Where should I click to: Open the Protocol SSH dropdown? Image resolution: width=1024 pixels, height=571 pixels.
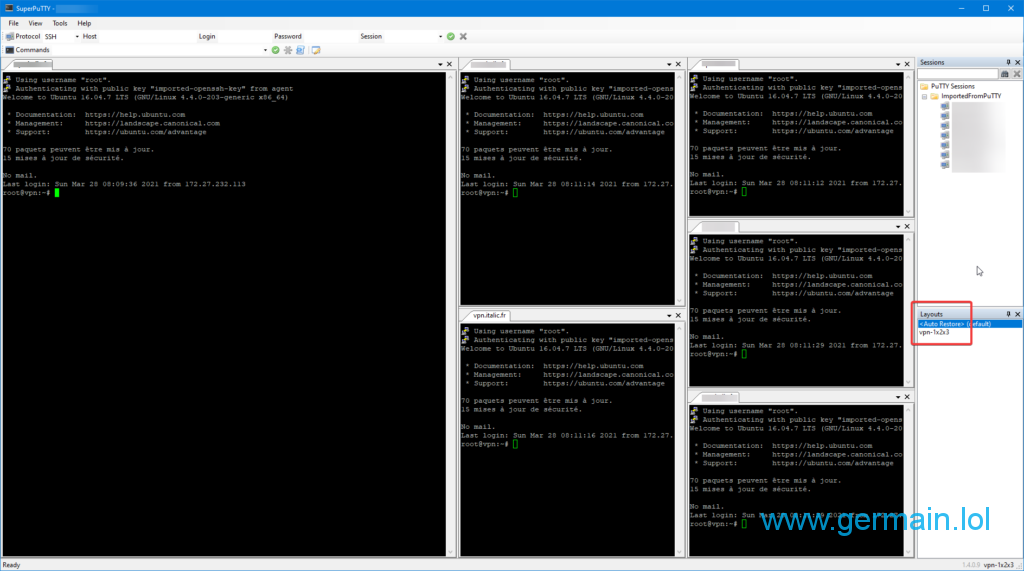click(x=77, y=36)
